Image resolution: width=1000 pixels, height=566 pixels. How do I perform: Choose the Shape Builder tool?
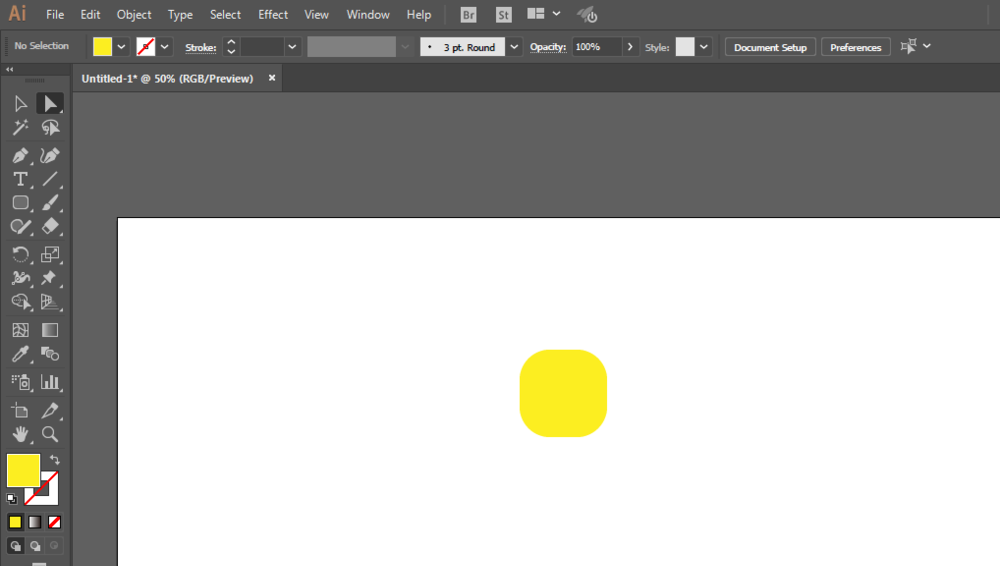point(20,302)
